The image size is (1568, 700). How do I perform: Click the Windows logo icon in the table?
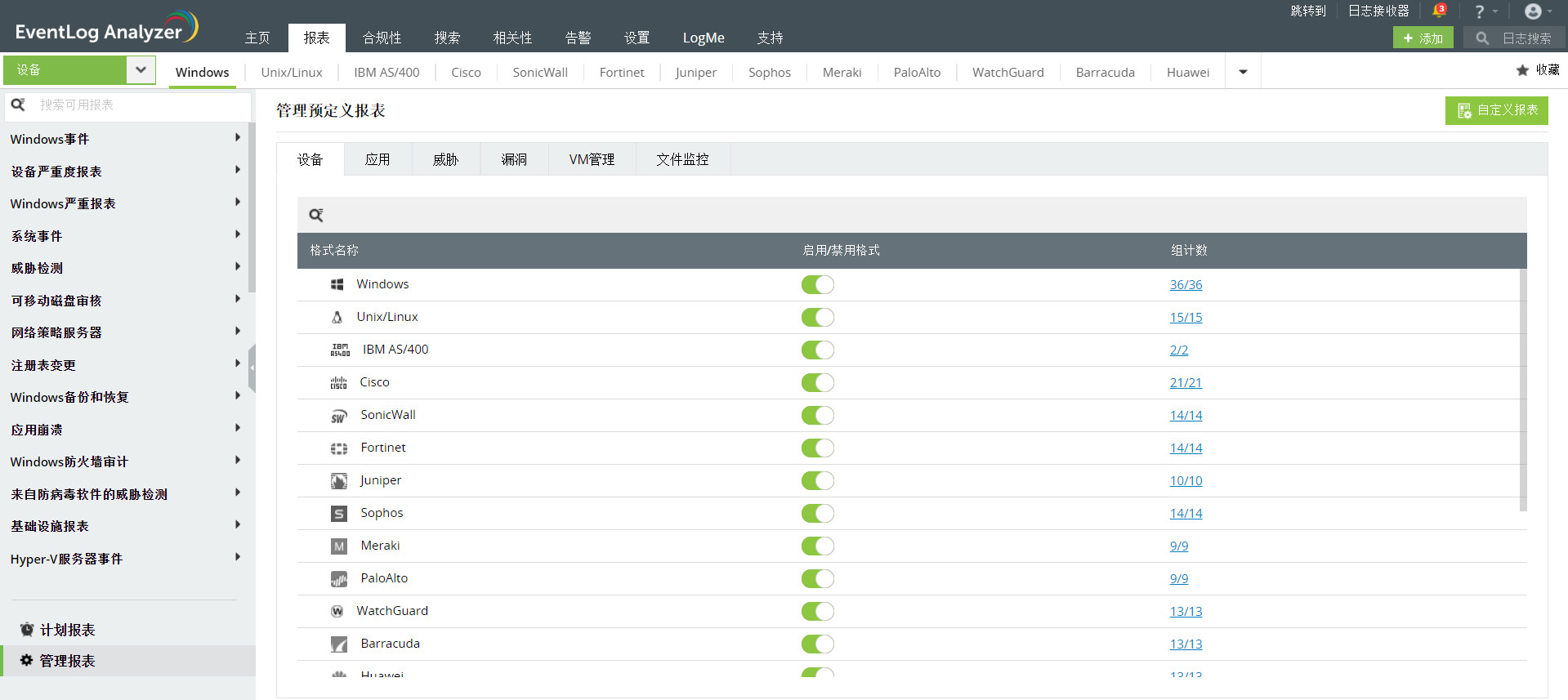pyautogui.click(x=337, y=284)
